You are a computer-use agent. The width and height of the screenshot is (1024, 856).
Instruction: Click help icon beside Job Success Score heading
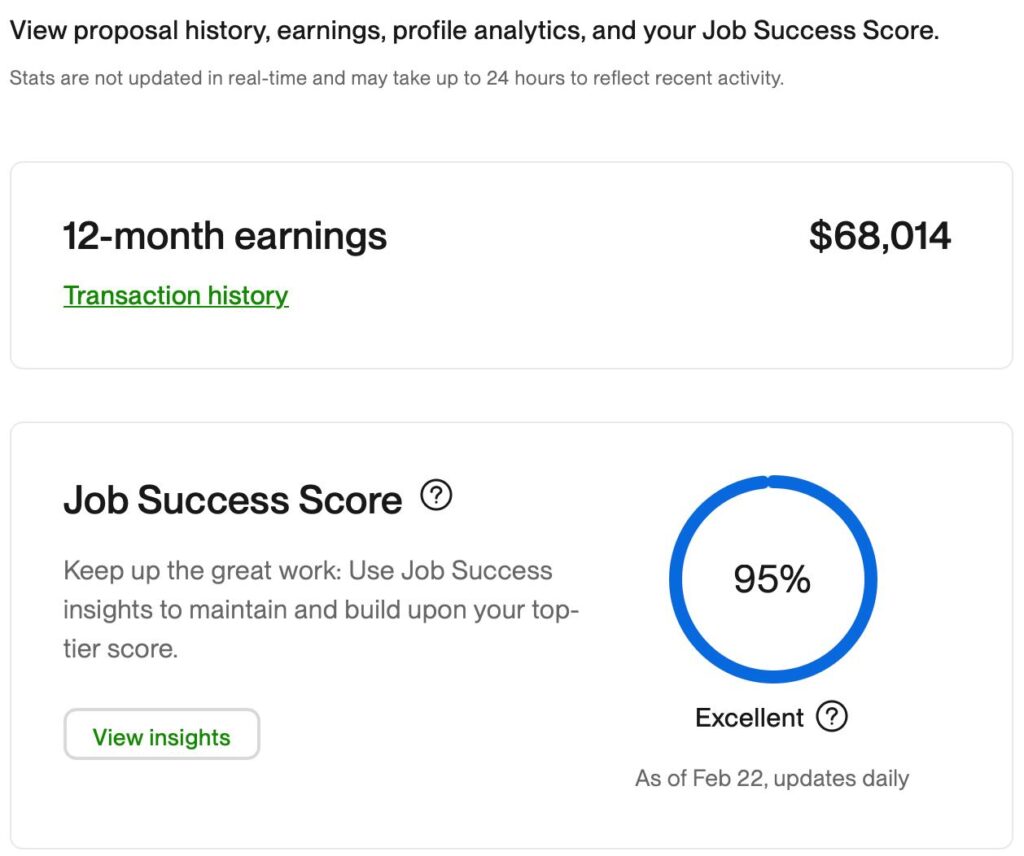436,495
